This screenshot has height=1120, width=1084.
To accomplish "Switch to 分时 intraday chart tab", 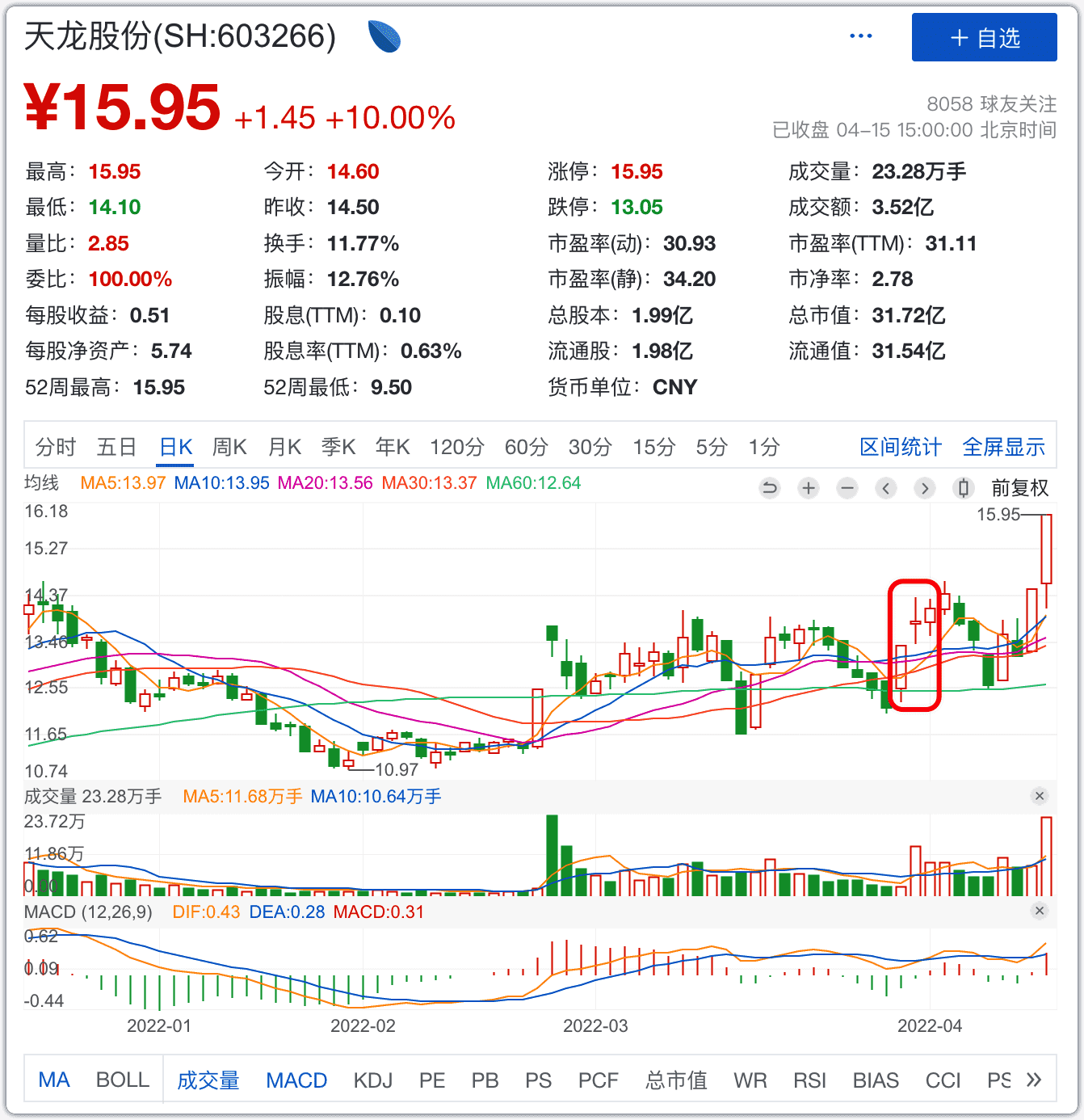I will pos(56,447).
